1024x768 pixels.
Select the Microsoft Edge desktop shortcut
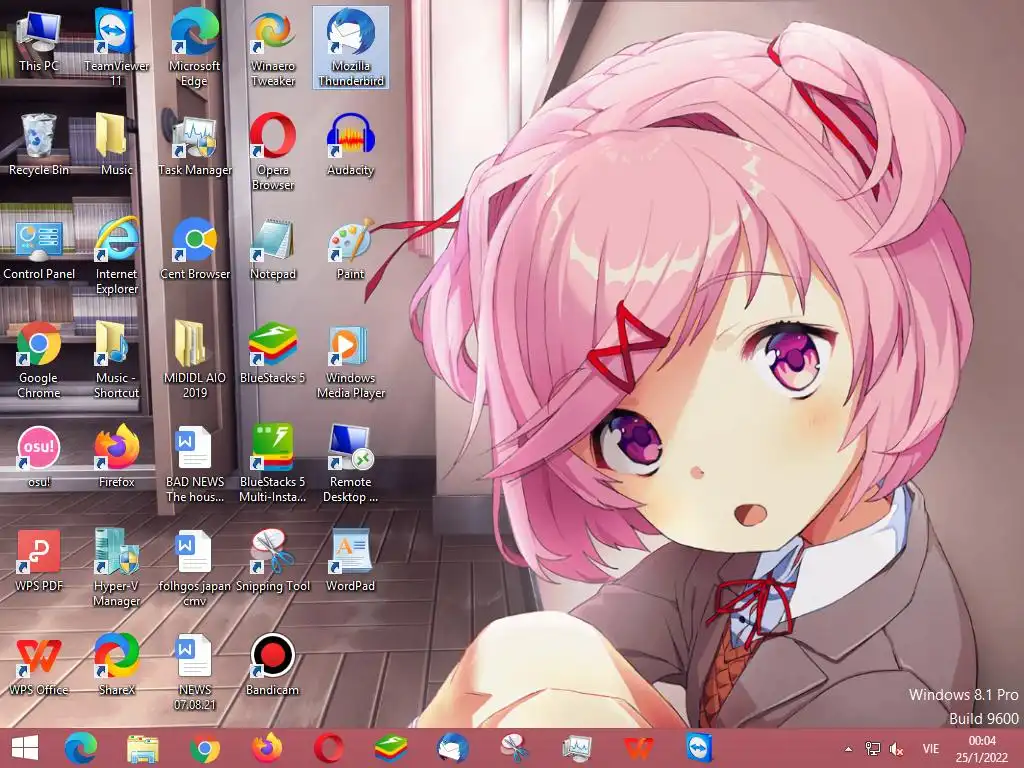click(194, 47)
